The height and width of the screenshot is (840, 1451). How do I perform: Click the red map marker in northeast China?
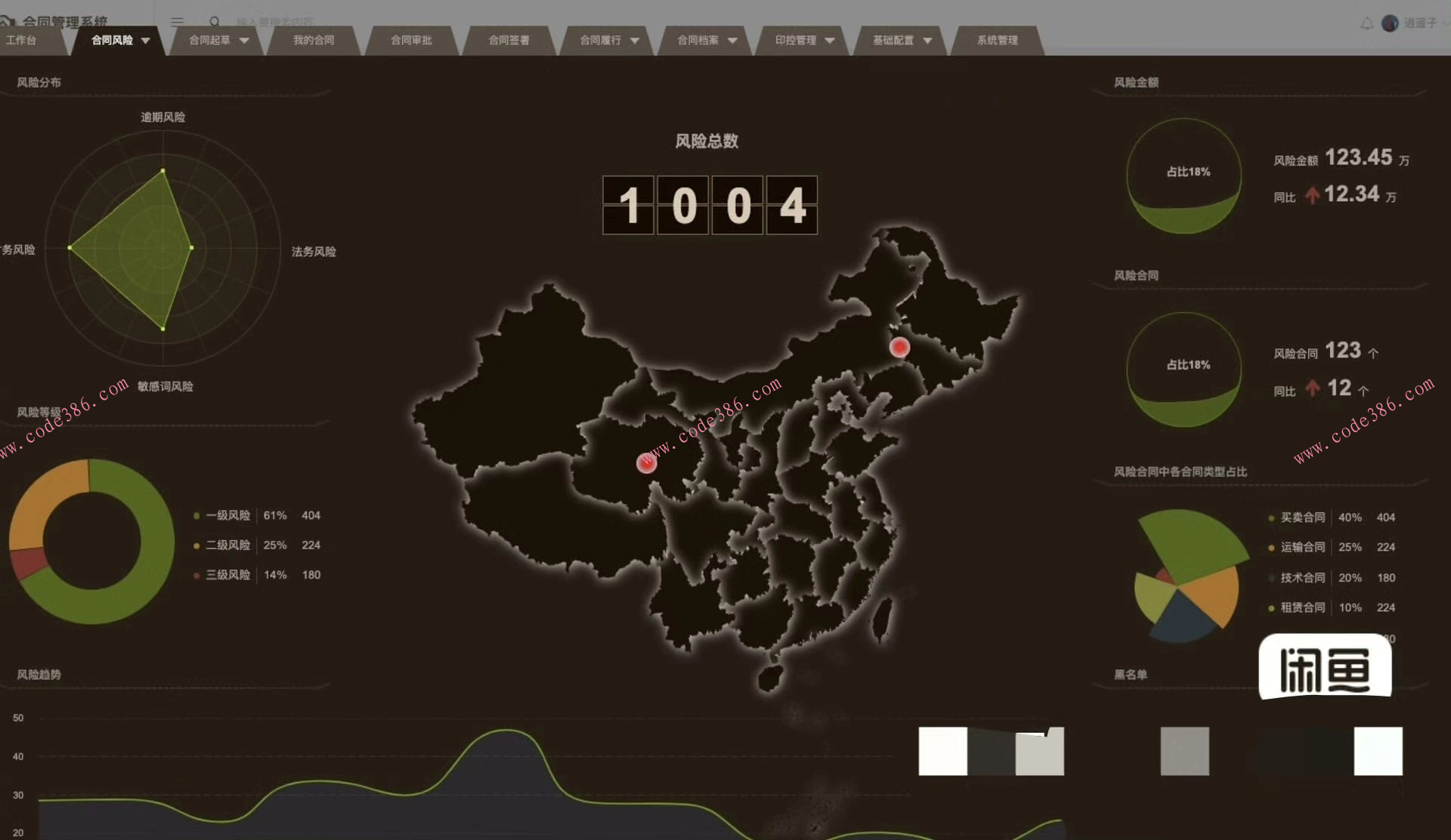[899, 347]
